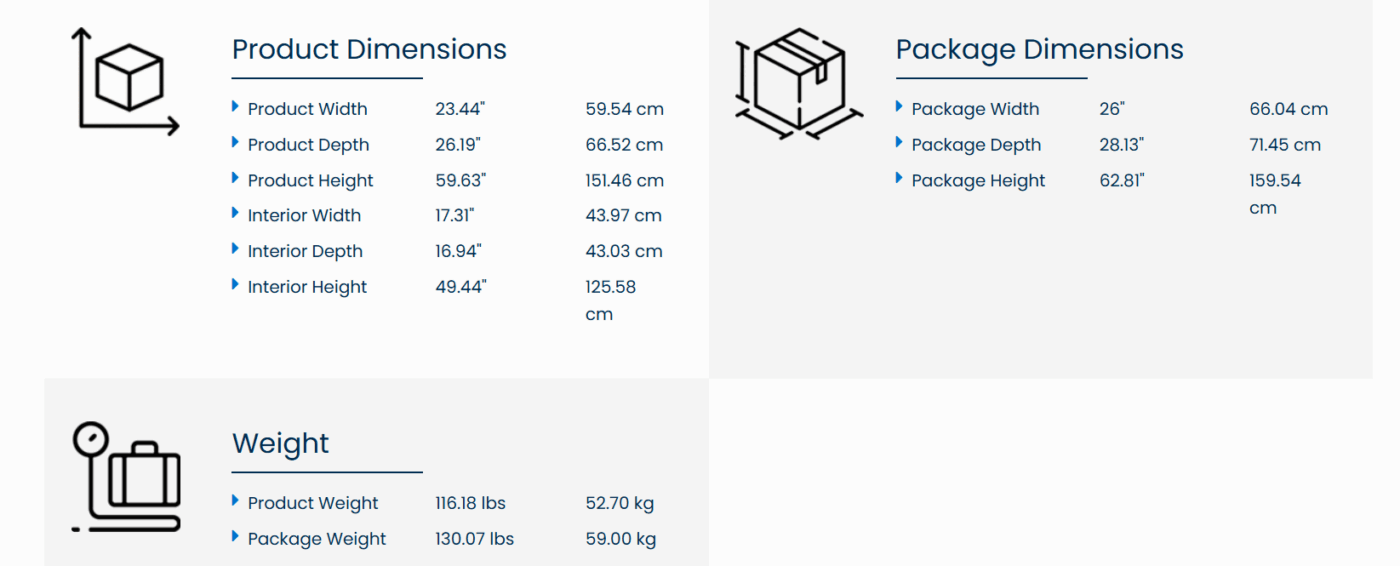The height and width of the screenshot is (566, 1400).
Task: Click the Interior Depth label
Action: [x=305, y=252]
